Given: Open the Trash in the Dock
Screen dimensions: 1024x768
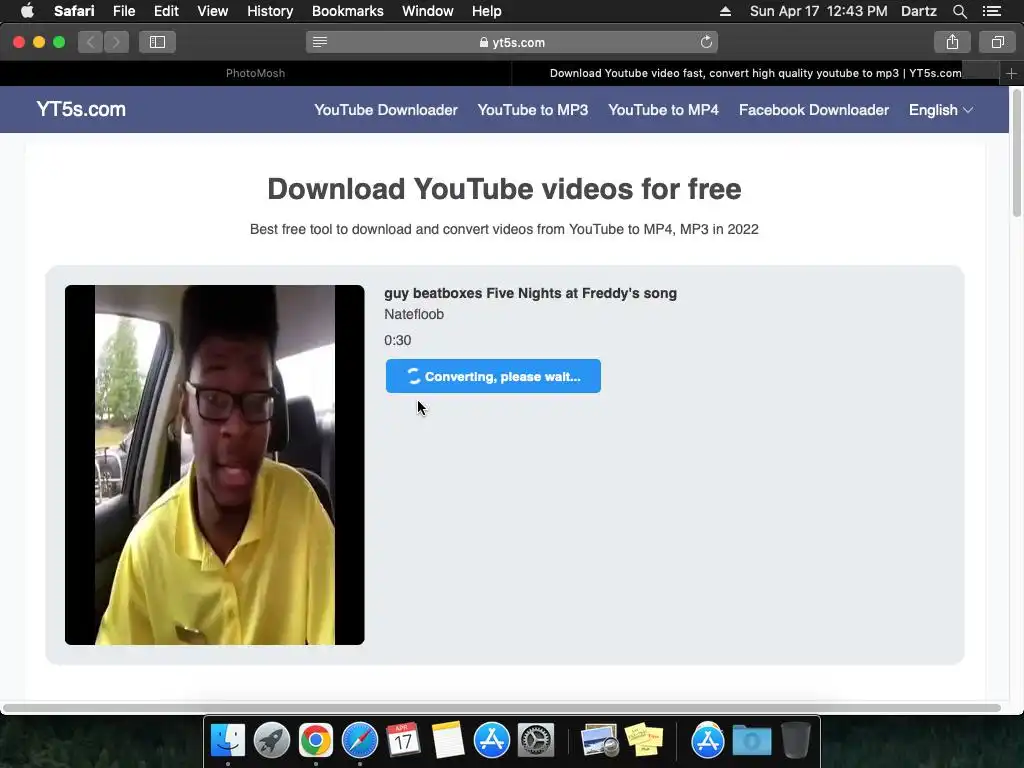Looking at the screenshot, I should [795, 741].
